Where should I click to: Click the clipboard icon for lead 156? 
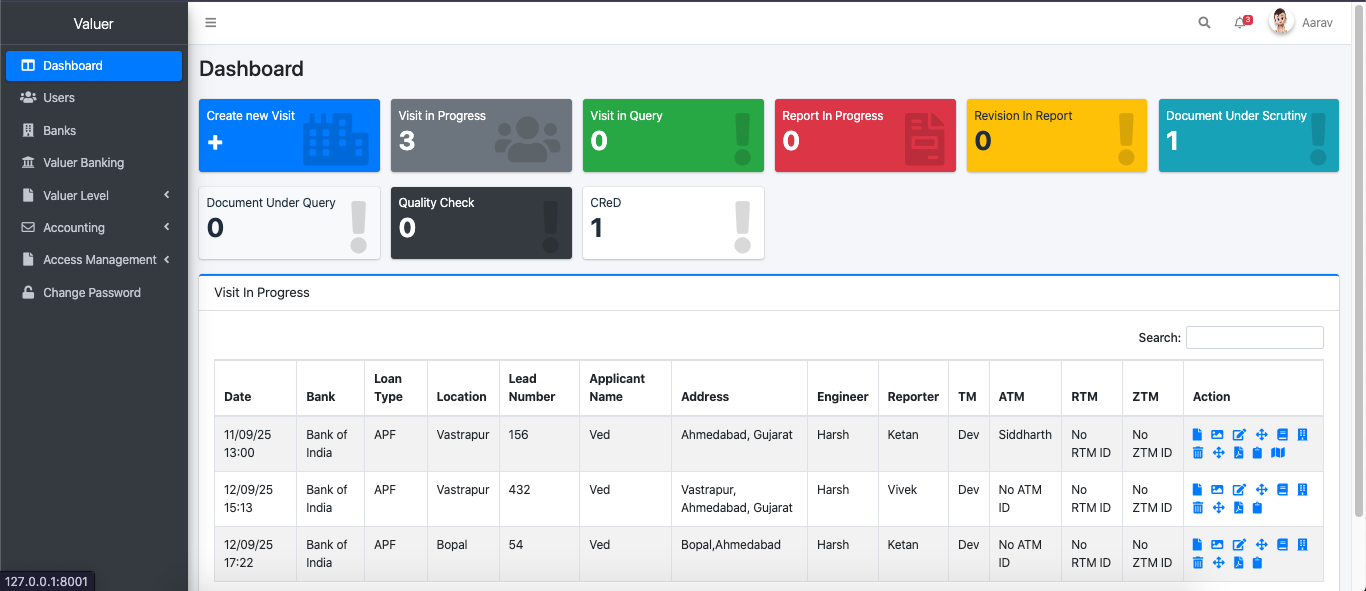click(1257, 453)
